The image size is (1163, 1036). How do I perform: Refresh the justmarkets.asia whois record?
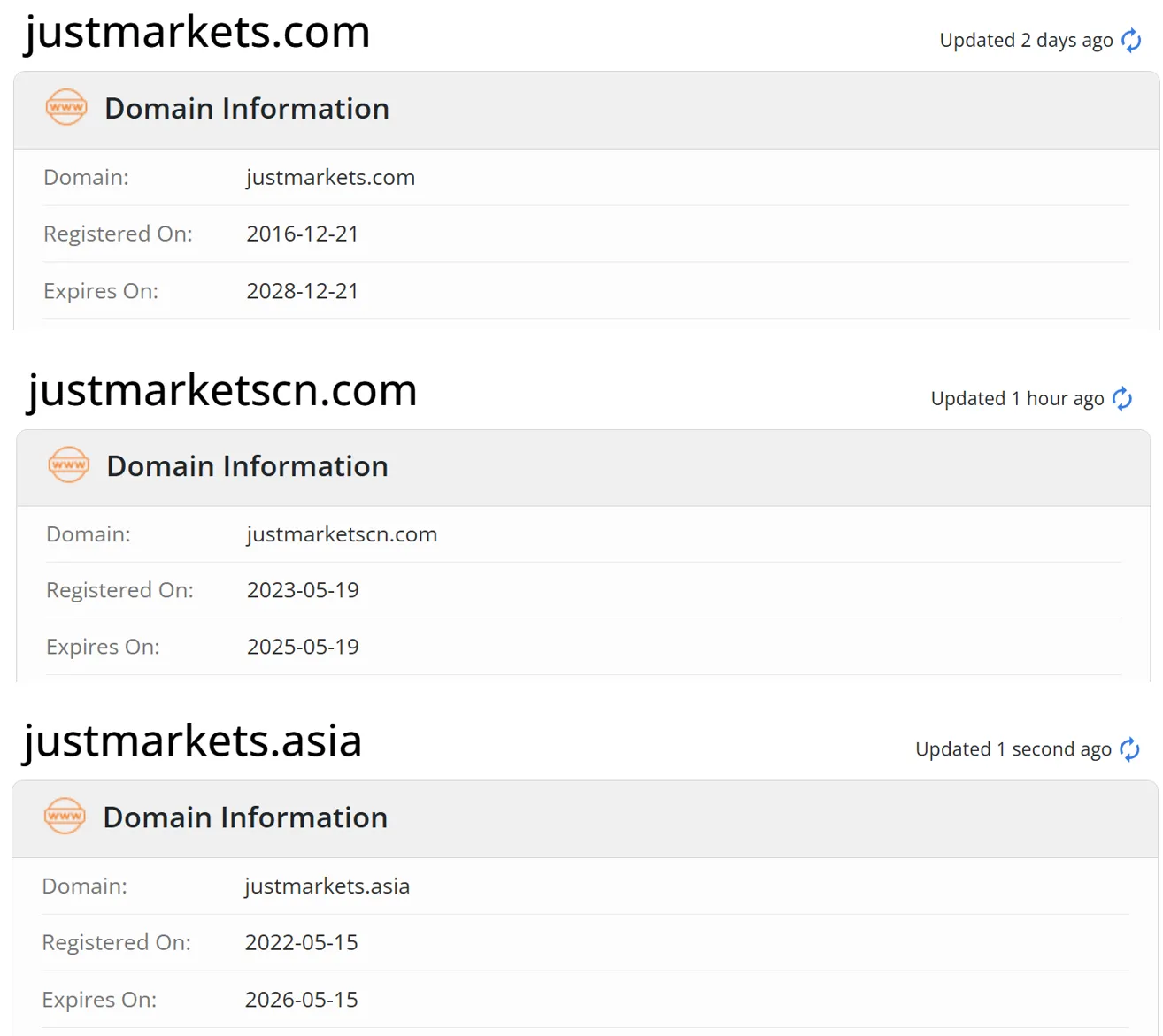point(1129,749)
